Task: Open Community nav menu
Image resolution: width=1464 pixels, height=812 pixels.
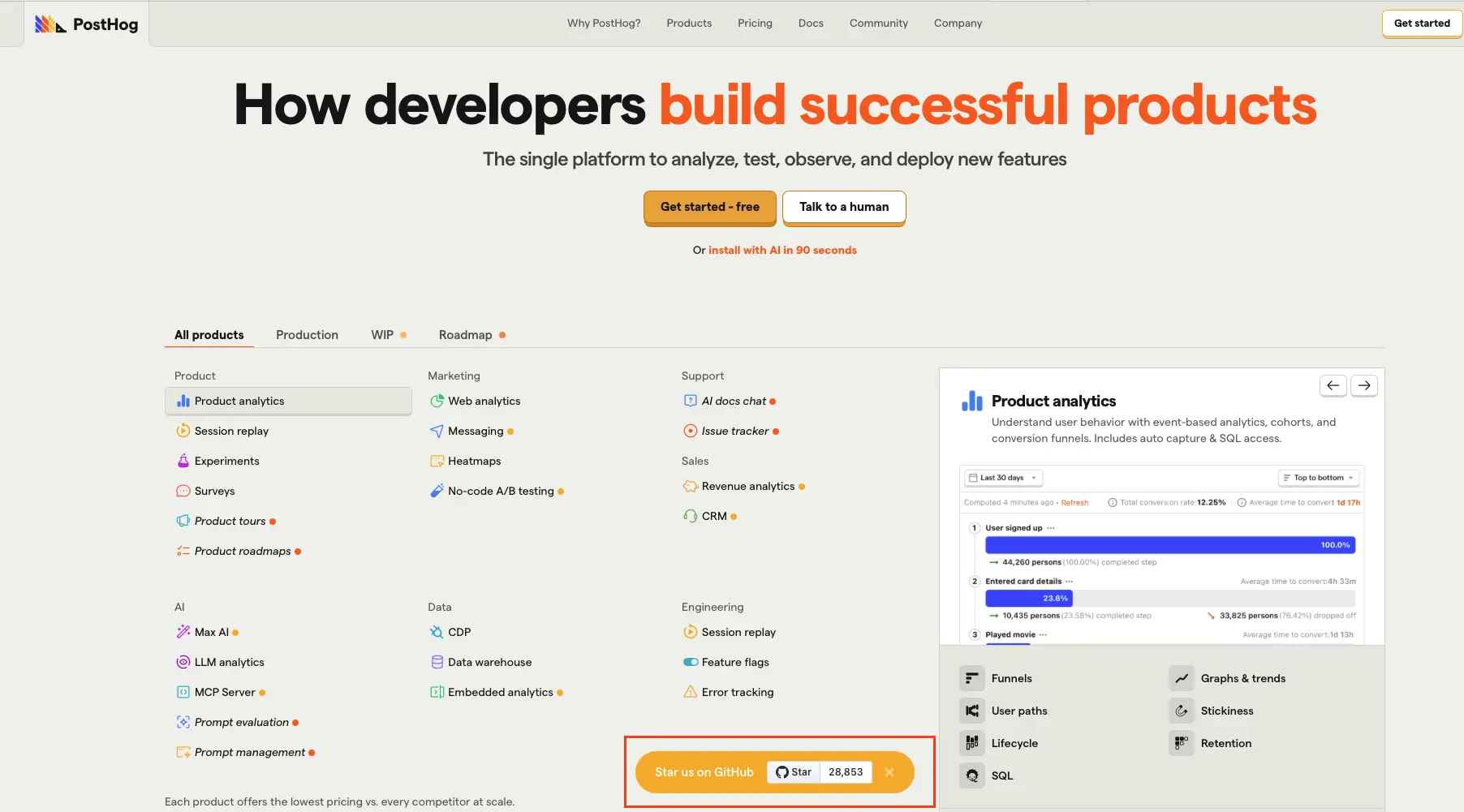Action: [x=879, y=23]
